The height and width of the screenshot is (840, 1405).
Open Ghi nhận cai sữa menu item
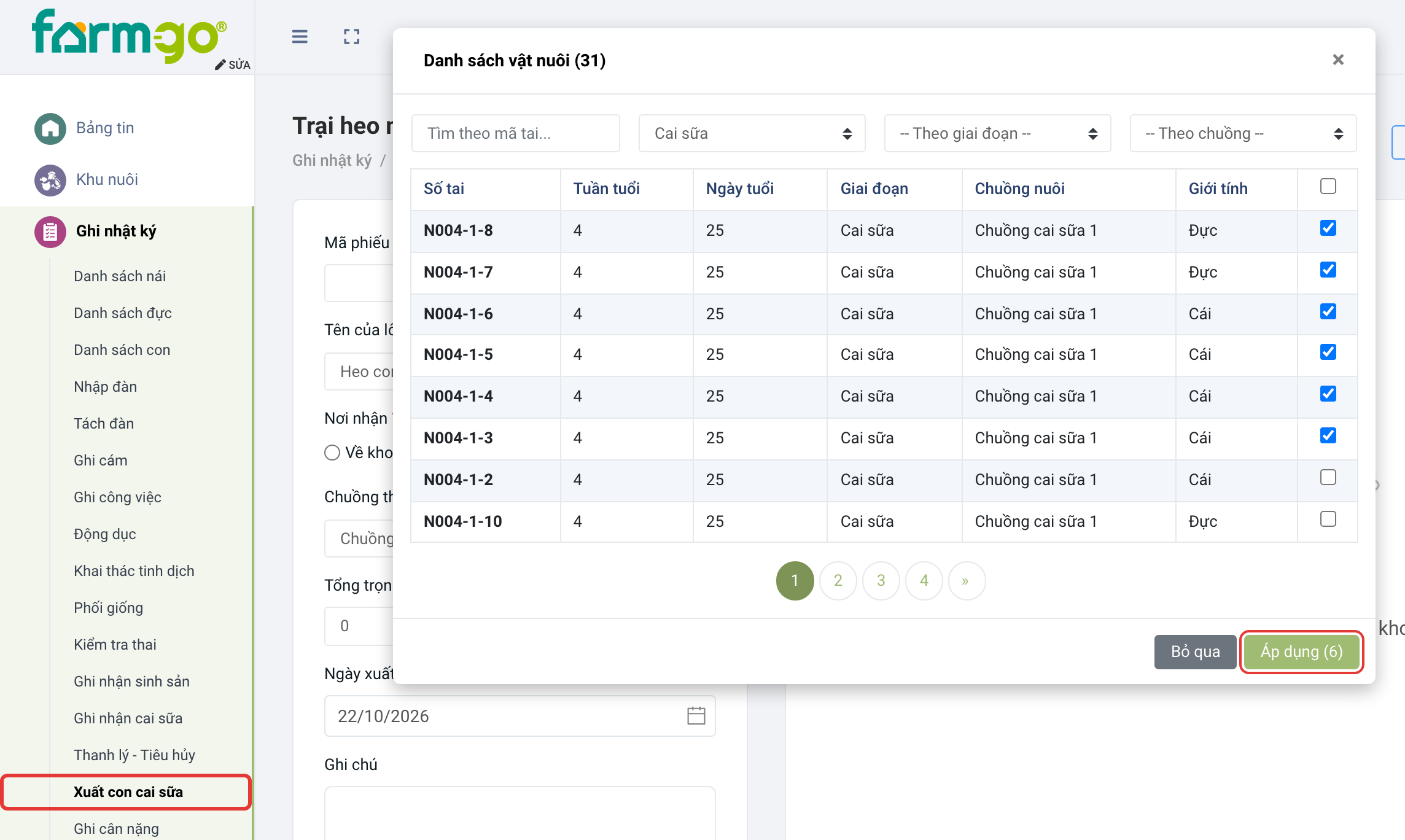point(128,718)
